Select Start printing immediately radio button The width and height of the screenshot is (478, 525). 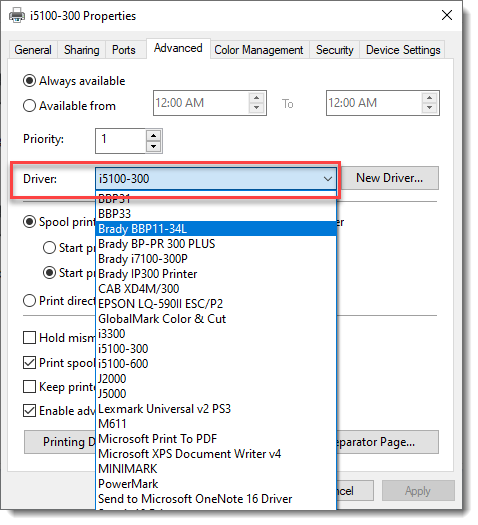click(50, 273)
